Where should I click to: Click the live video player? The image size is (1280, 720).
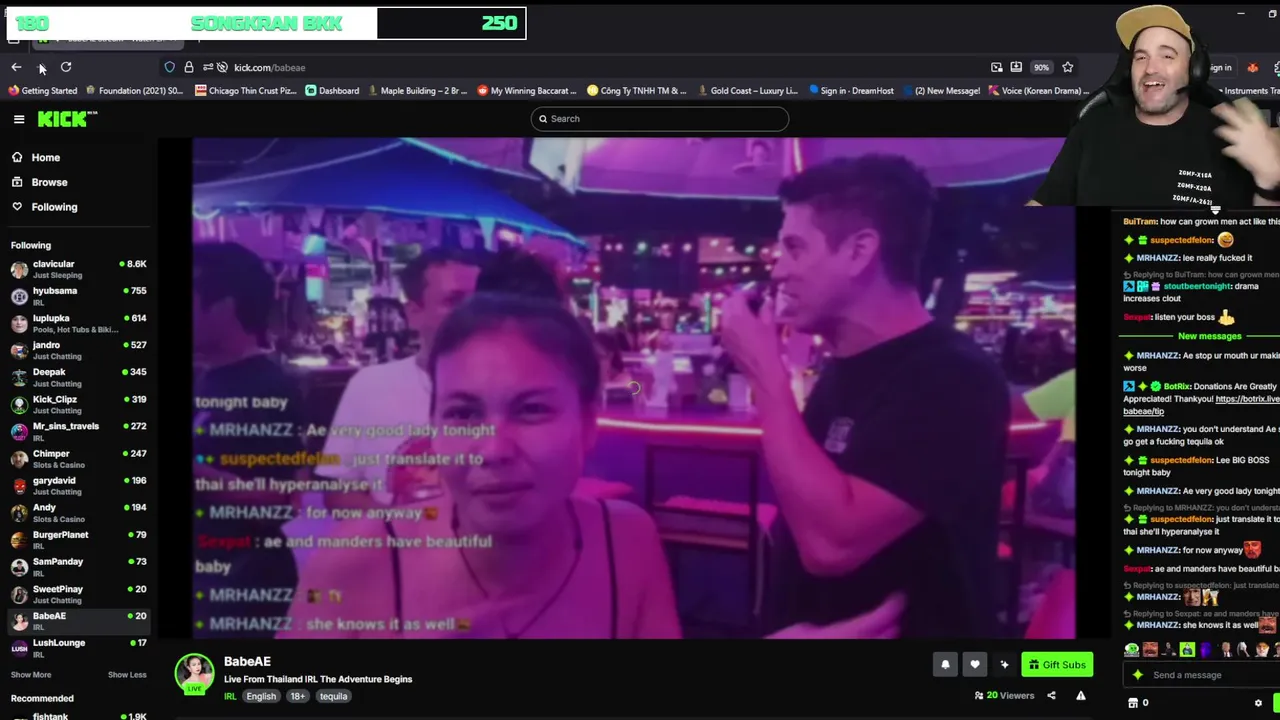click(634, 388)
